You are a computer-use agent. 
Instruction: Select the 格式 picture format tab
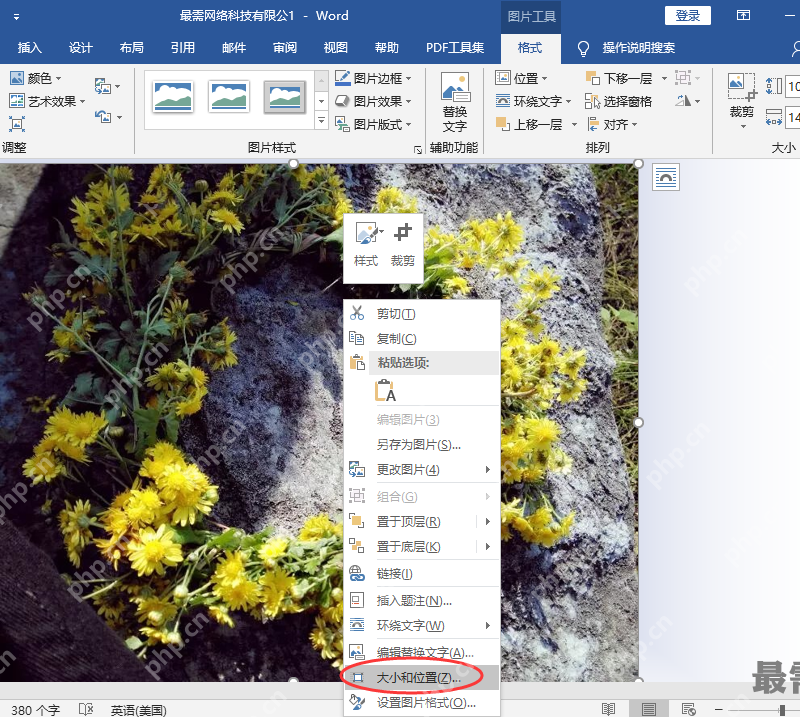pos(530,48)
